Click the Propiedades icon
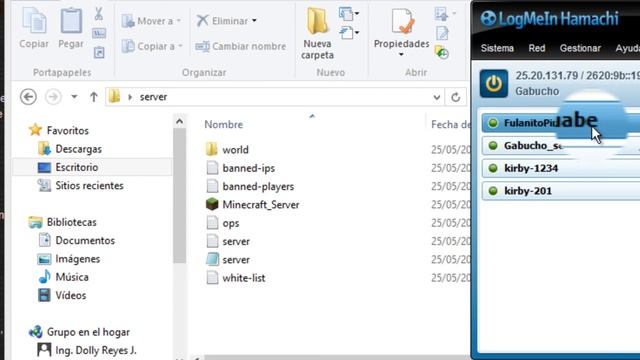The image size is (640, 360). [401, 22]
